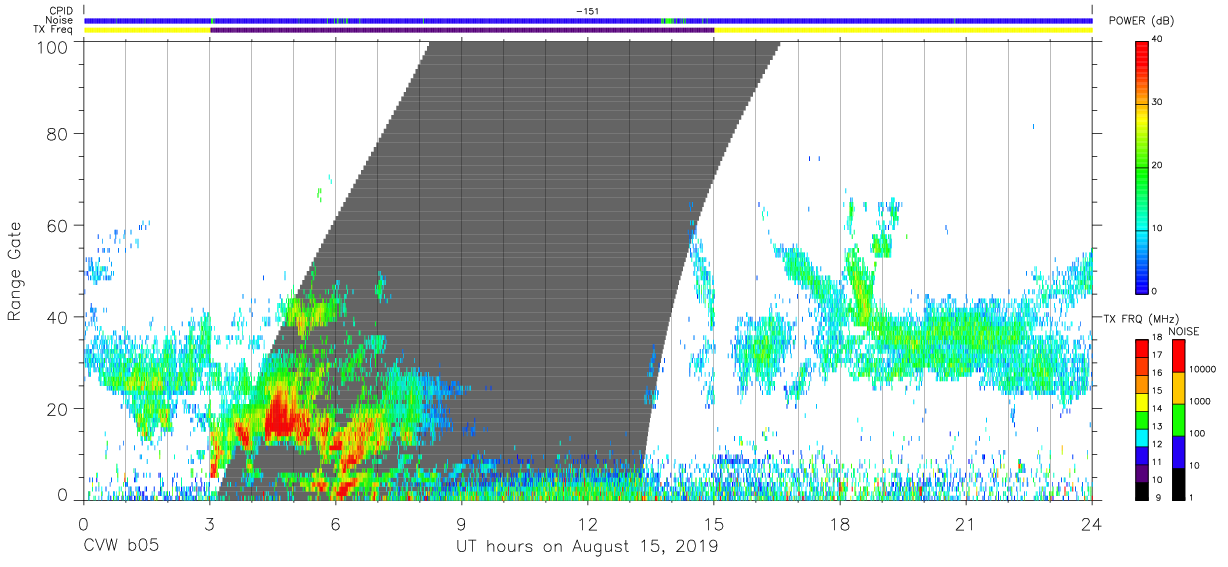Select the -151 CPID value text
This screenshot has height=567, width=1228.
pos(587,11)
